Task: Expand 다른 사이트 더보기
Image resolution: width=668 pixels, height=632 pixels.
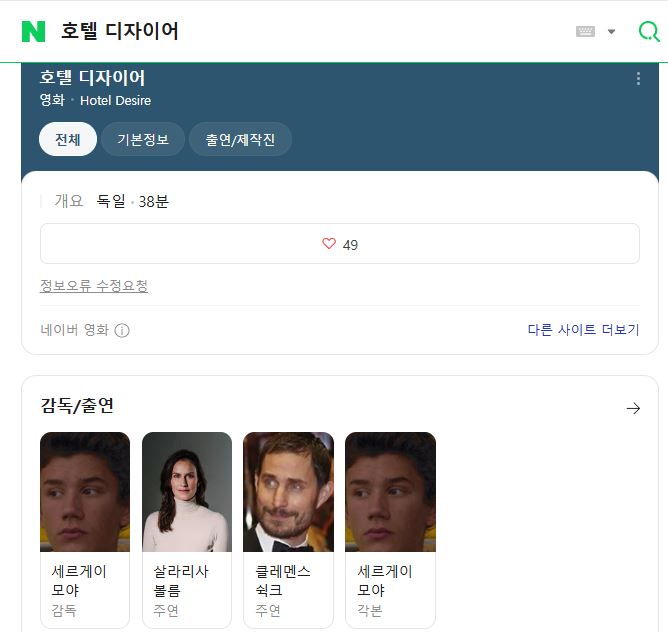Action: [x=583, y=330]
